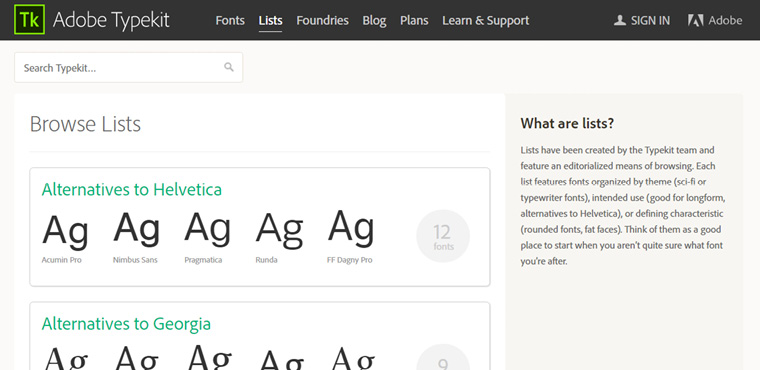Image resolution: width=760 pixels, height=370 pixels.
Task: Click the 12 fonts count badge
Action: [x=443, y=236]
